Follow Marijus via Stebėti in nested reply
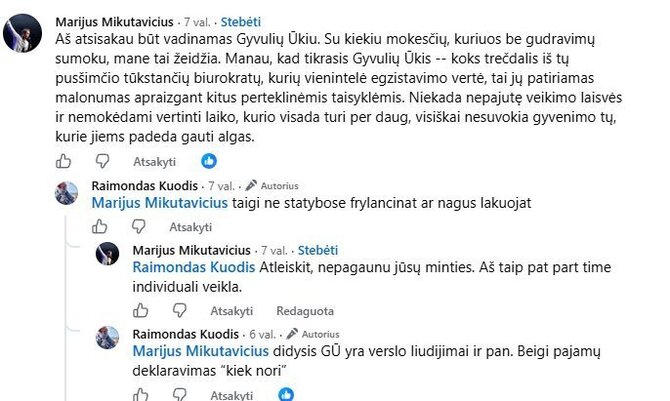This screenshot has height=401, width=670. click(317, 250)
